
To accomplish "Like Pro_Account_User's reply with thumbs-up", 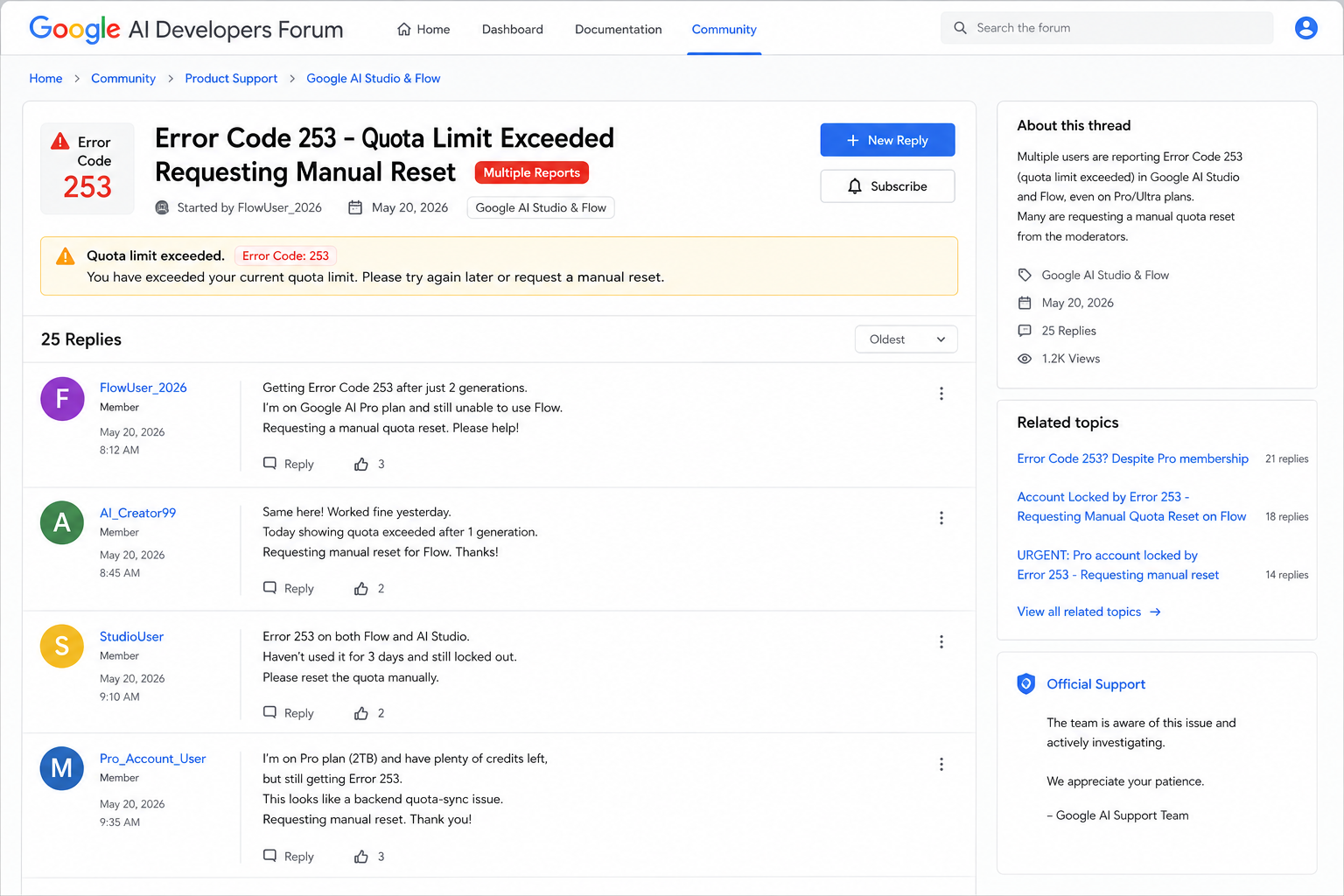I will point(361,857).
